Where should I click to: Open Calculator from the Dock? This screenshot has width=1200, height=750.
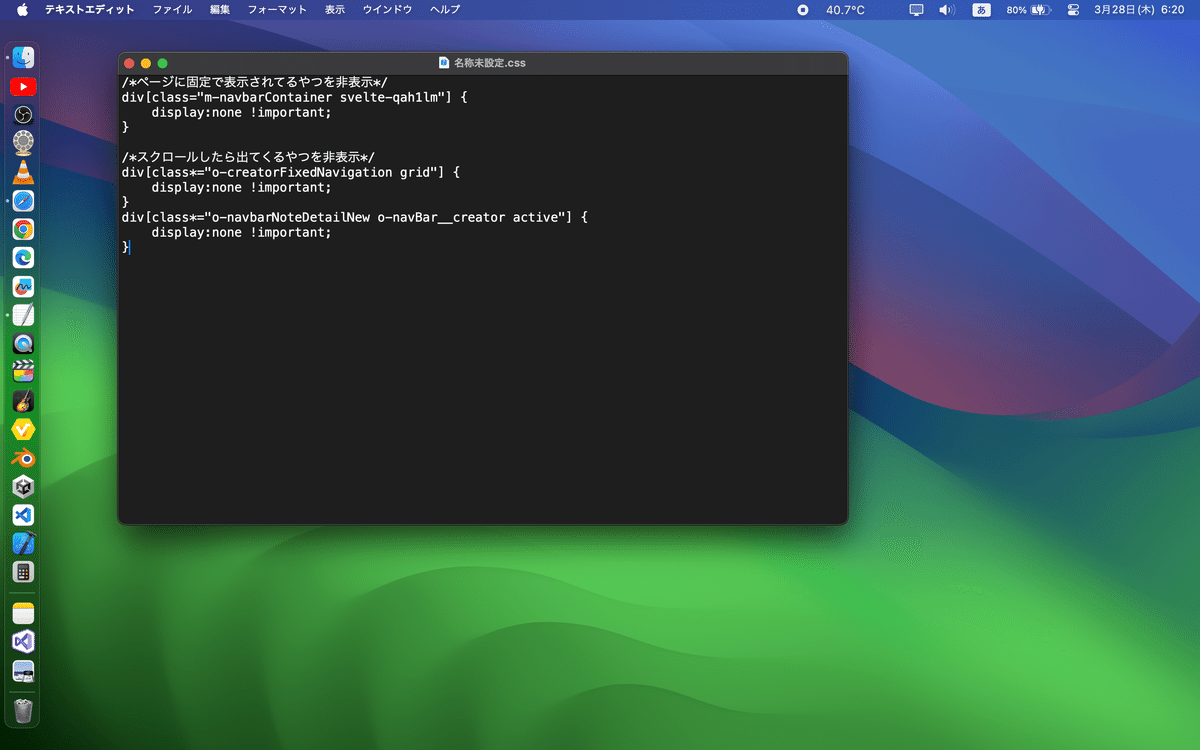click(x=23, y=572)
